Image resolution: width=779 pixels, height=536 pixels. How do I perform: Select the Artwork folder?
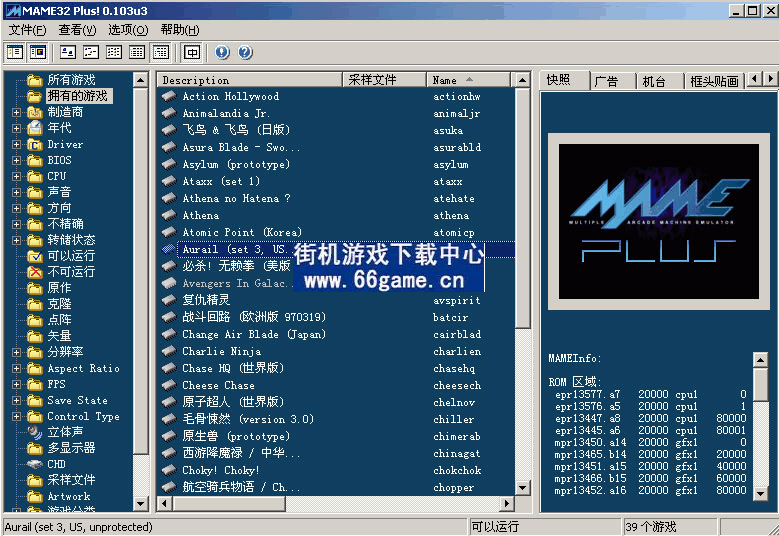[69, 496]
